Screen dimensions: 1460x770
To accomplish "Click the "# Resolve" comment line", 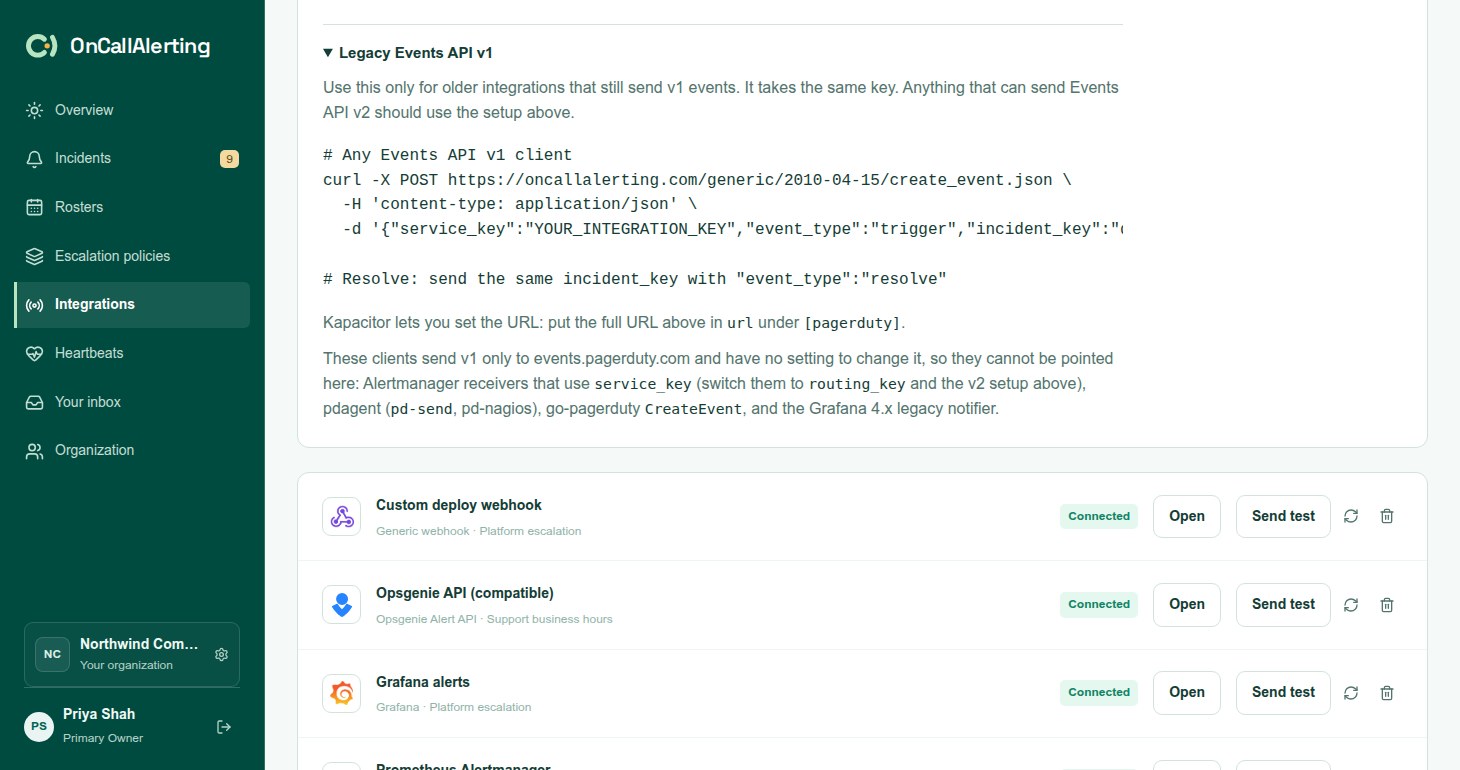I will coord(634,279).
